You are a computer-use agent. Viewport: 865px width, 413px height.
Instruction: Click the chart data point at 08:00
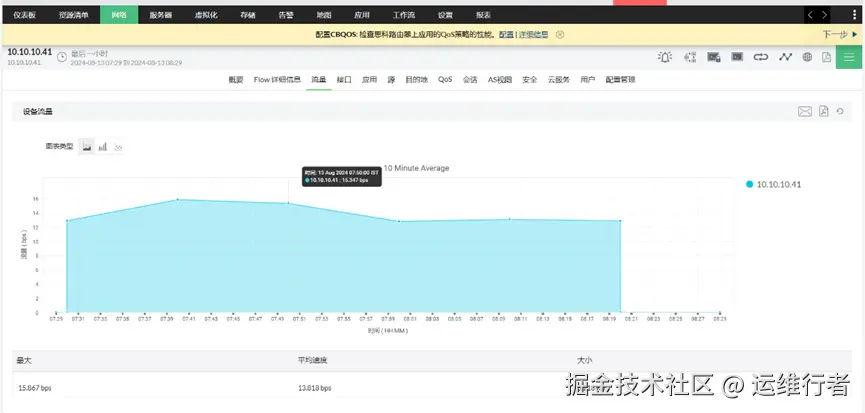tap(399, 221)
